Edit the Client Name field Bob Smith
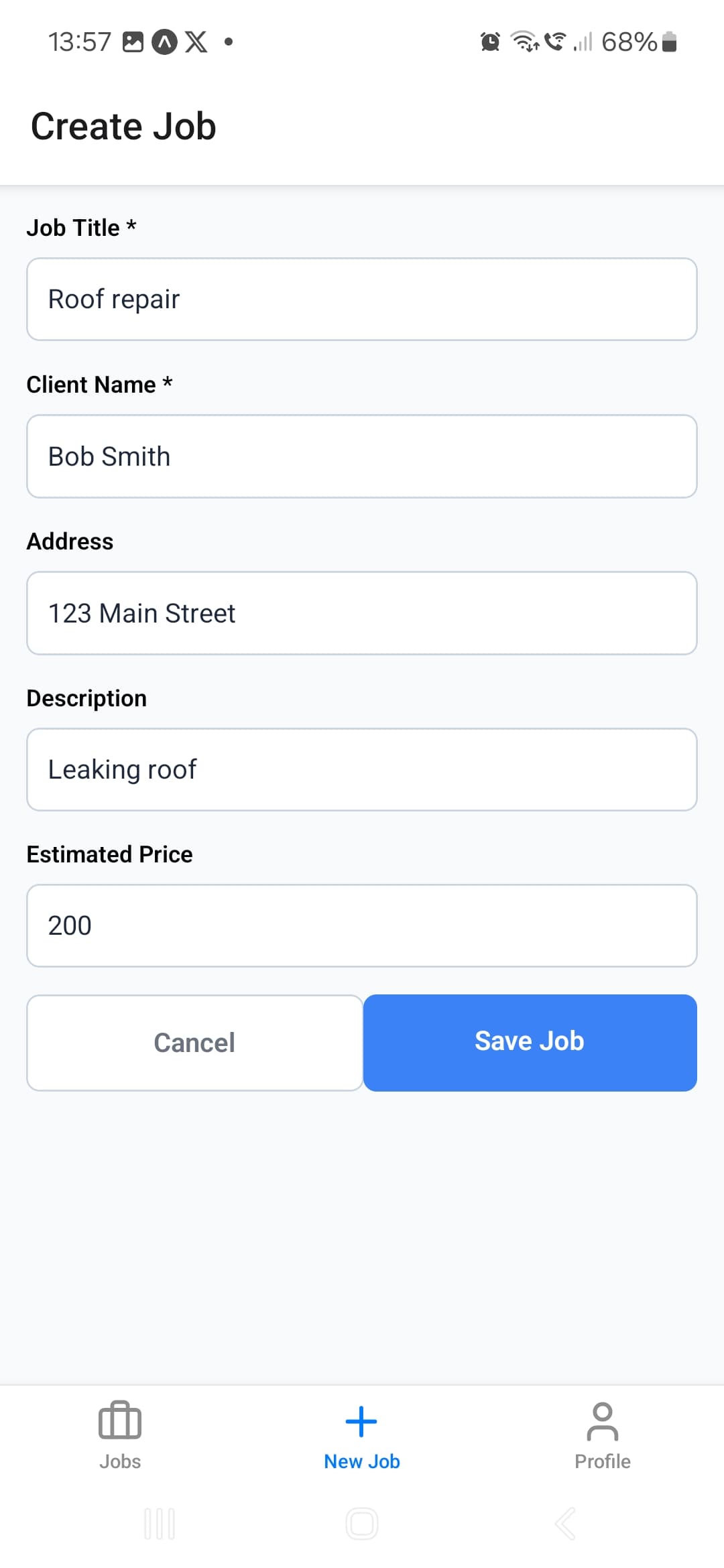 tap(362, 456)
